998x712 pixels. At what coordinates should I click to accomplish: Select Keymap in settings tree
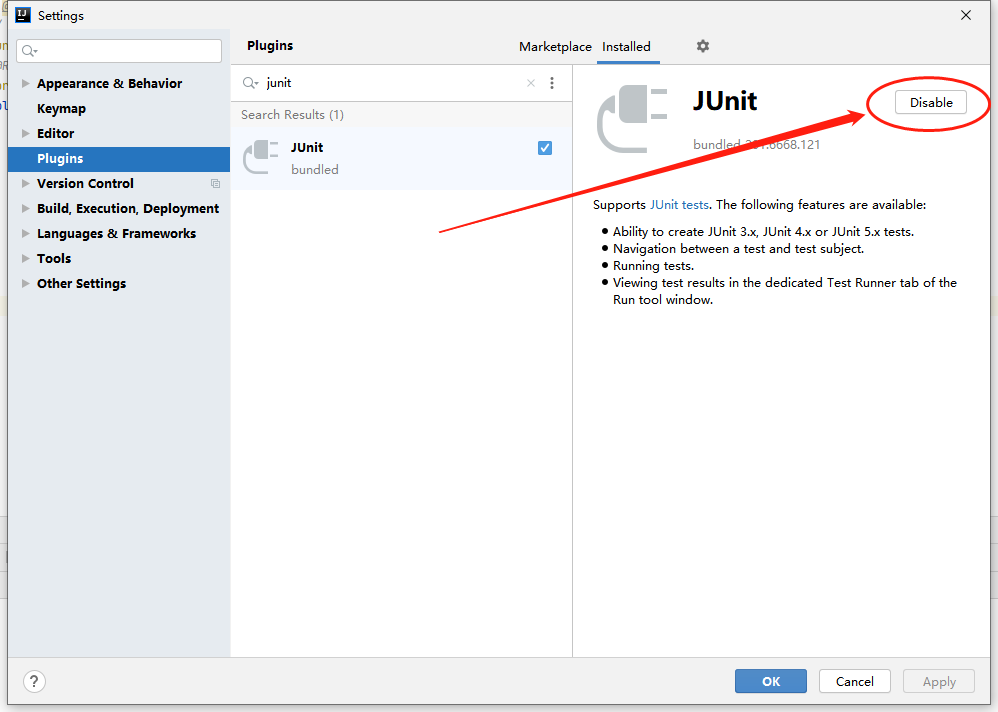click(x=61, y=108)
